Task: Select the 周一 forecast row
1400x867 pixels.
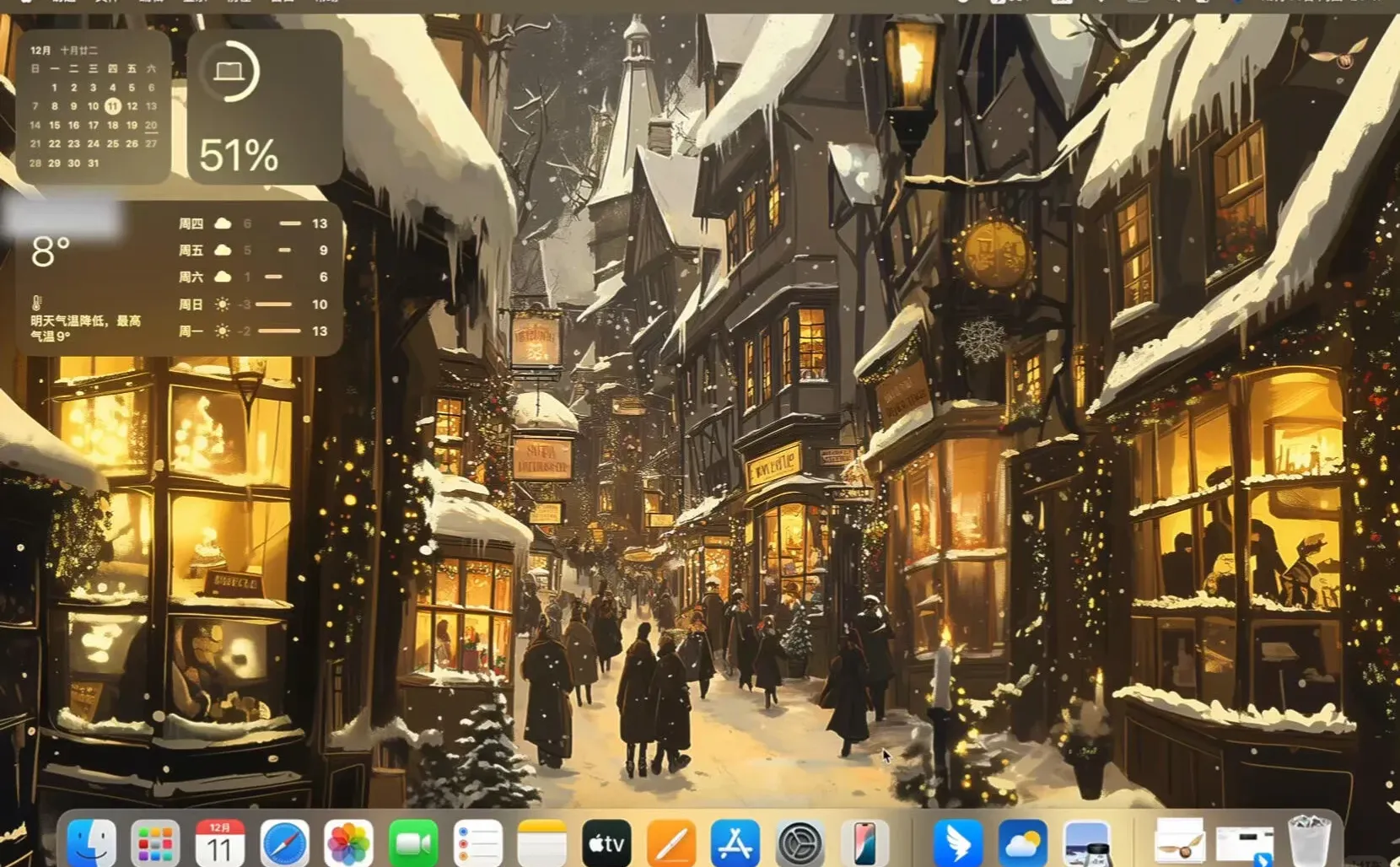Action: pos(253,331)
